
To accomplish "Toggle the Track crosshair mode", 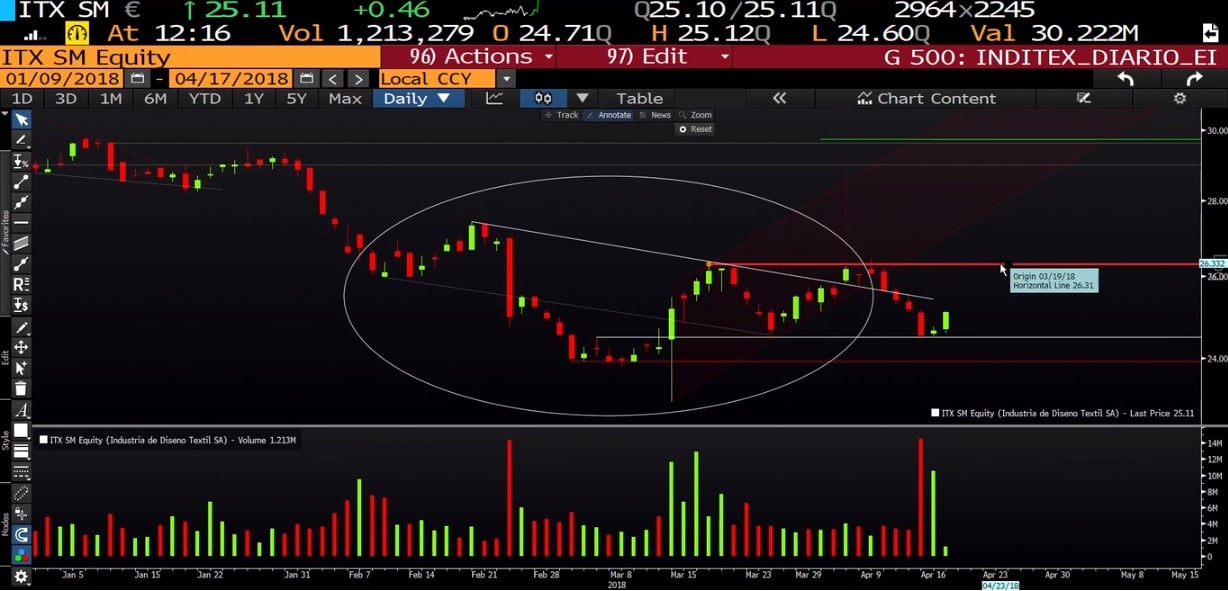I will pos(562,115).
